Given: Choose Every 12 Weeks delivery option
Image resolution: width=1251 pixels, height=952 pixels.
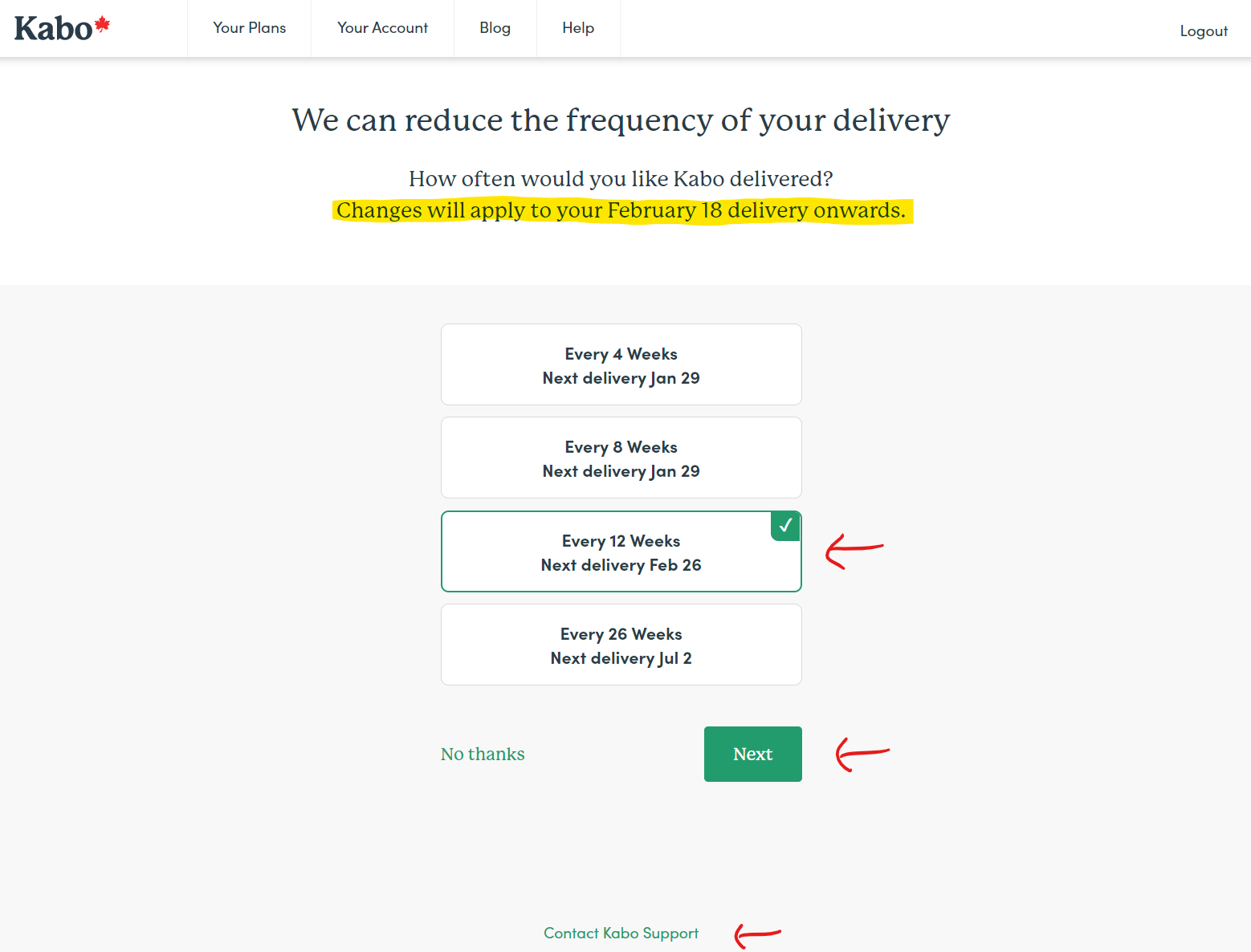Looking at the screenshot, I should click(x=621, y=551).
